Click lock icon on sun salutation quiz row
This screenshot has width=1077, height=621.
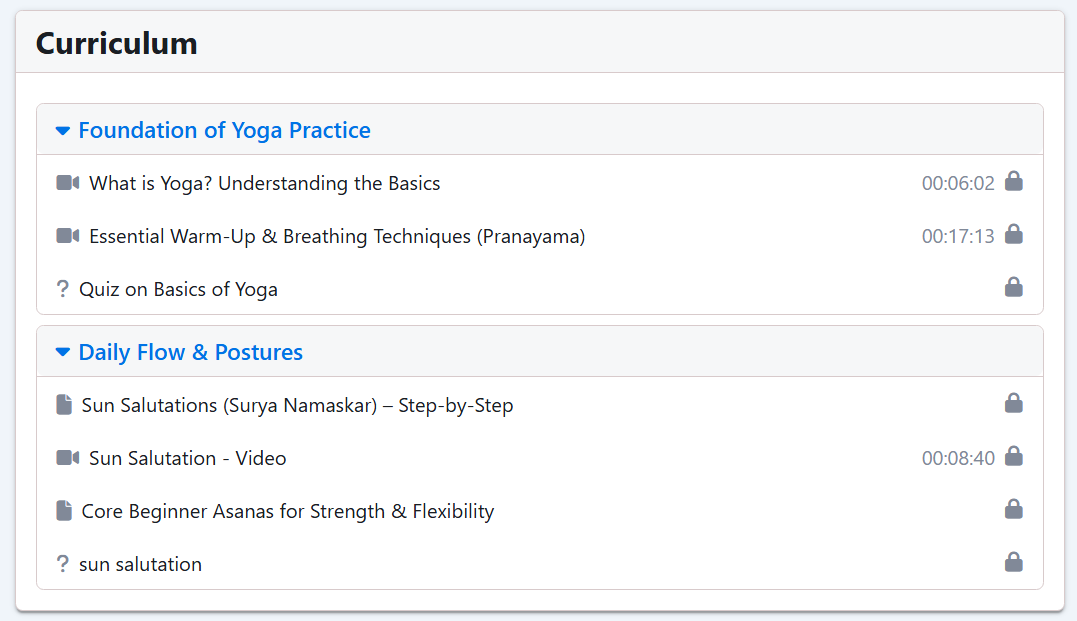(x=1014, y=562)
